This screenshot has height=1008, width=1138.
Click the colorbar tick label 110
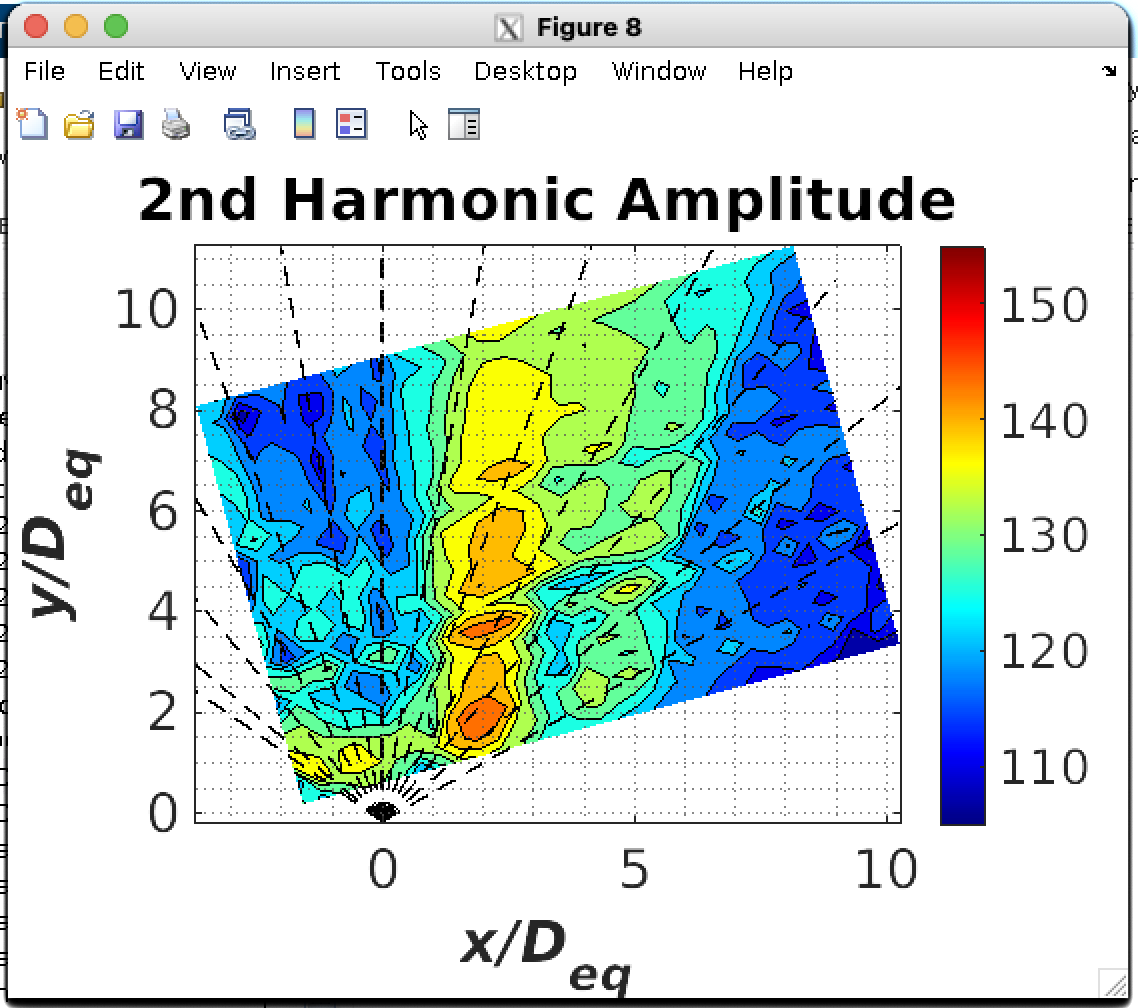pyautogui.click(x=1044, y=766)
